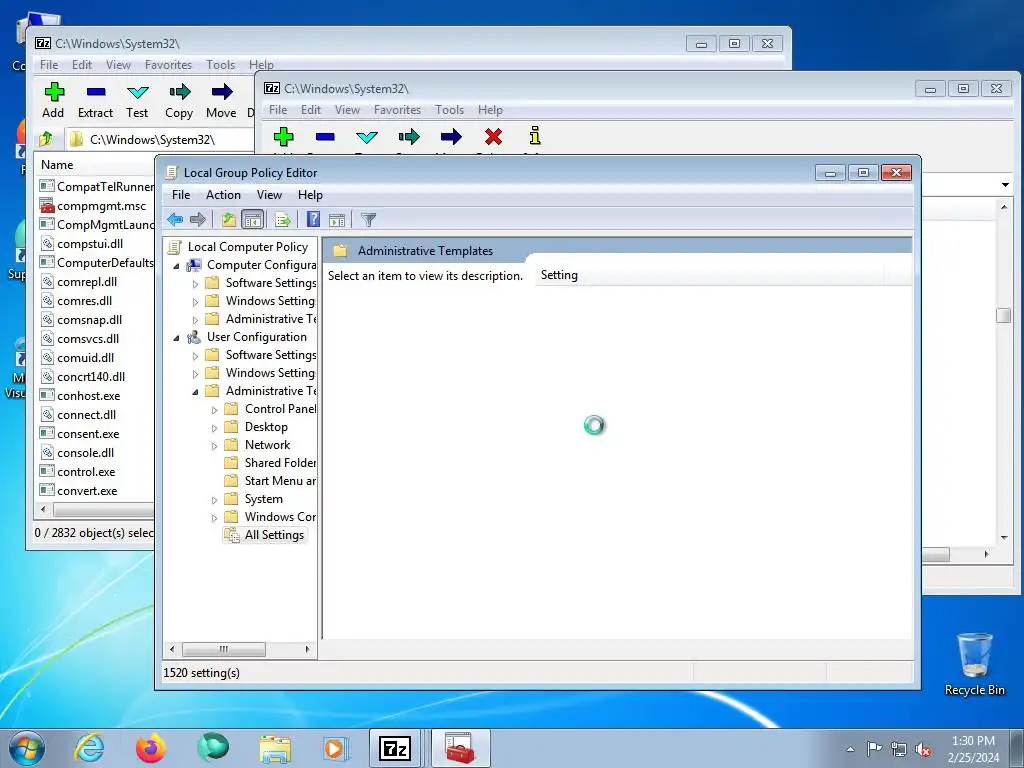Launch Firefox from the taskbar
The image size is (1024, 768).
(x=151, y=748)
